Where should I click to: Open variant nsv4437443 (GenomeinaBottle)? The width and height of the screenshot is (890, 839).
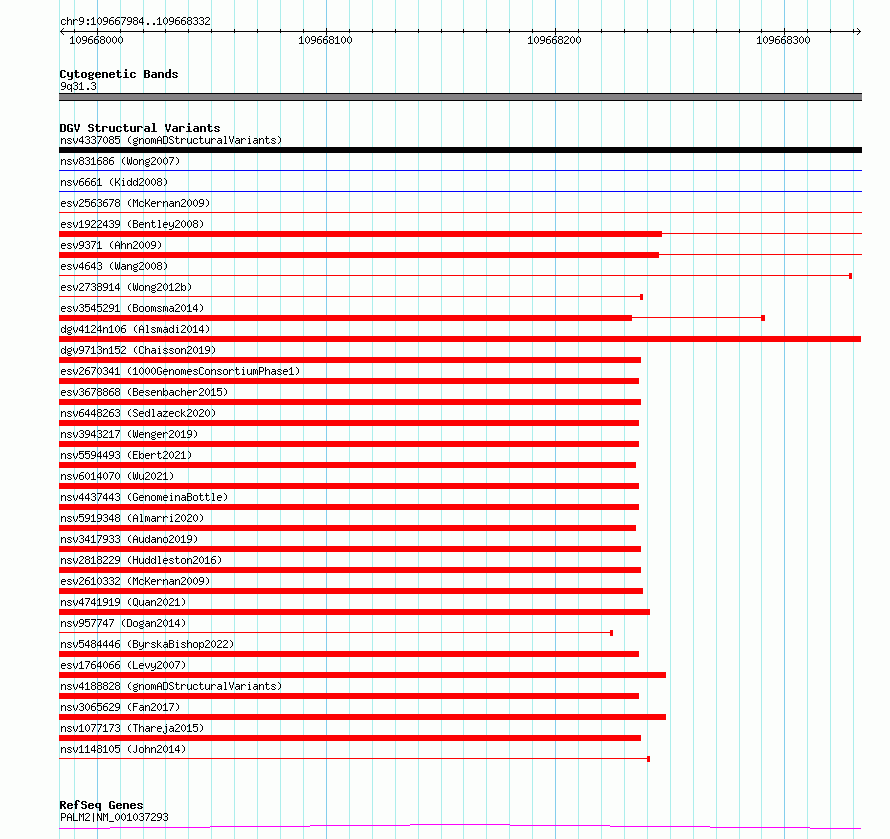coord(144,497)
